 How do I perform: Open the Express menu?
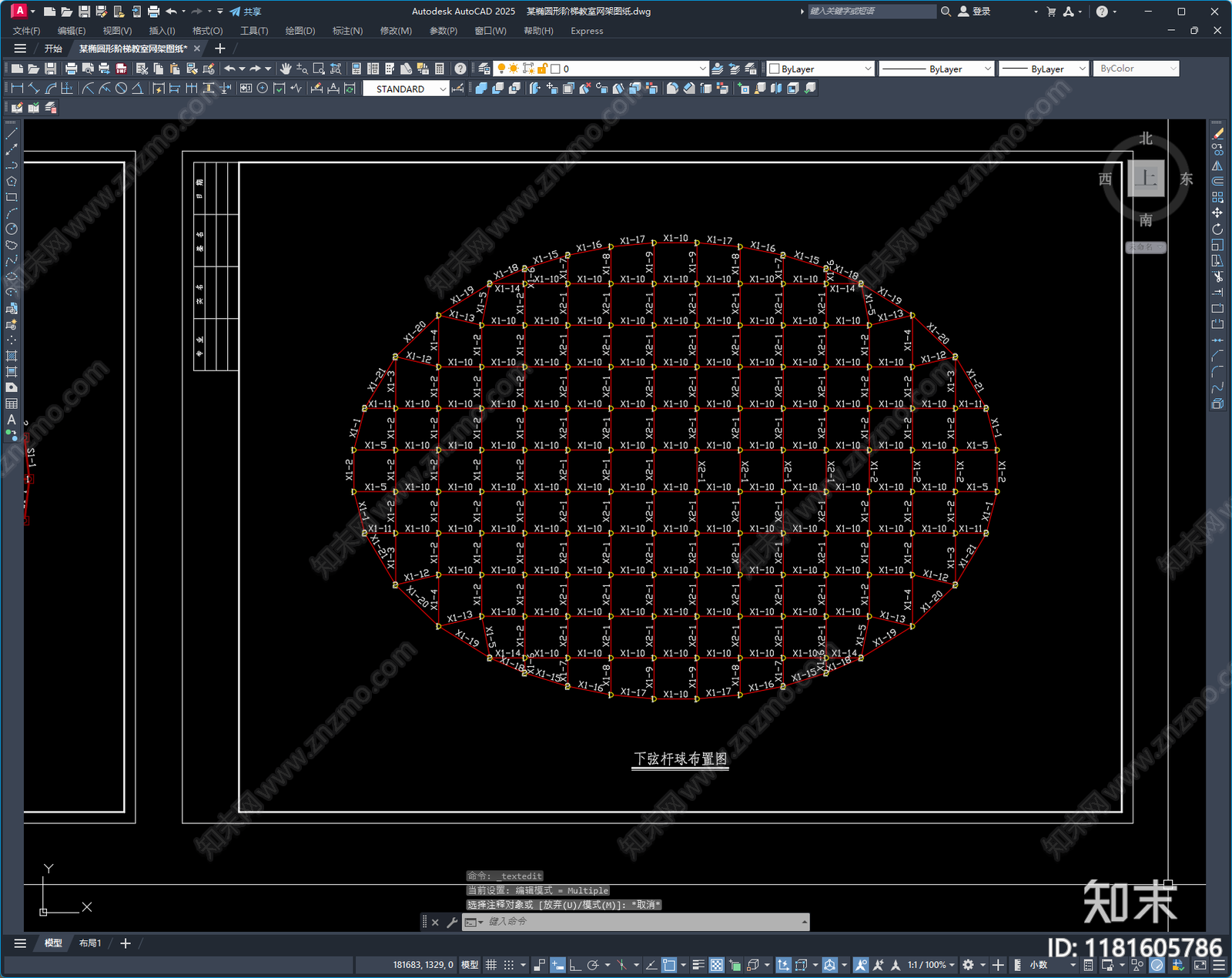(587, 31)
